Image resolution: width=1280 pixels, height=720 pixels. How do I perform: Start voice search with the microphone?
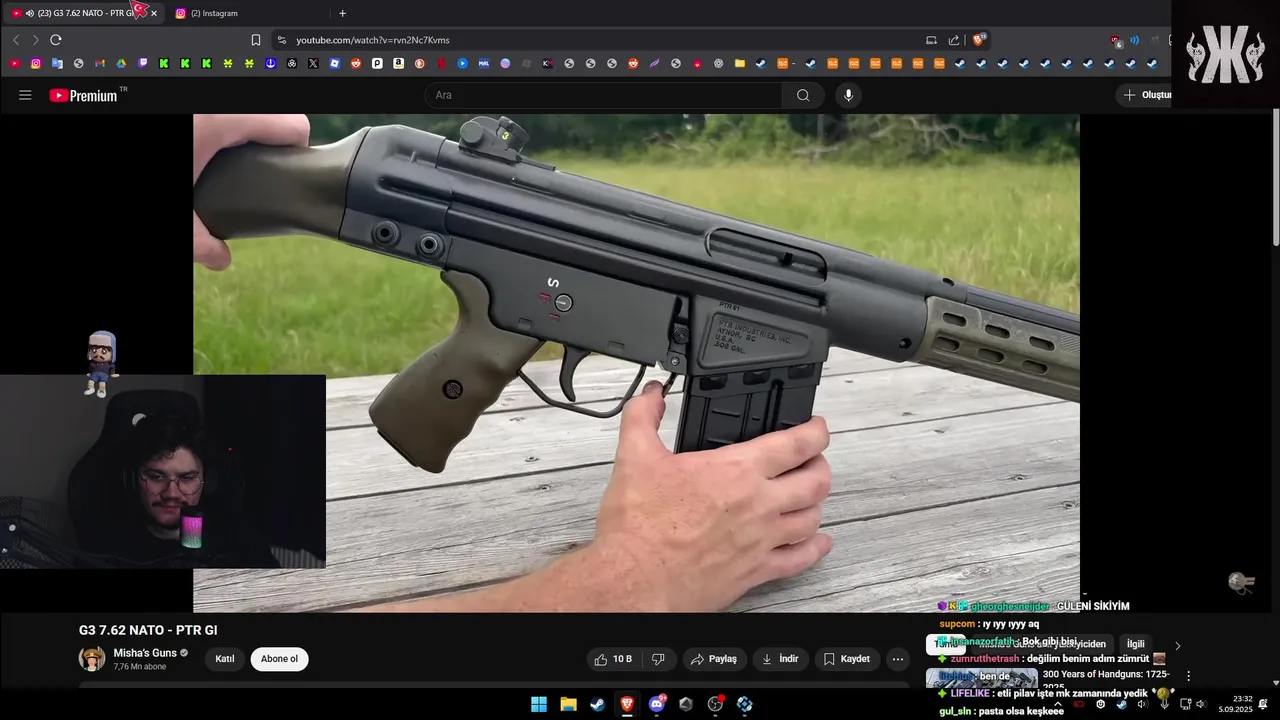(848, 95)
